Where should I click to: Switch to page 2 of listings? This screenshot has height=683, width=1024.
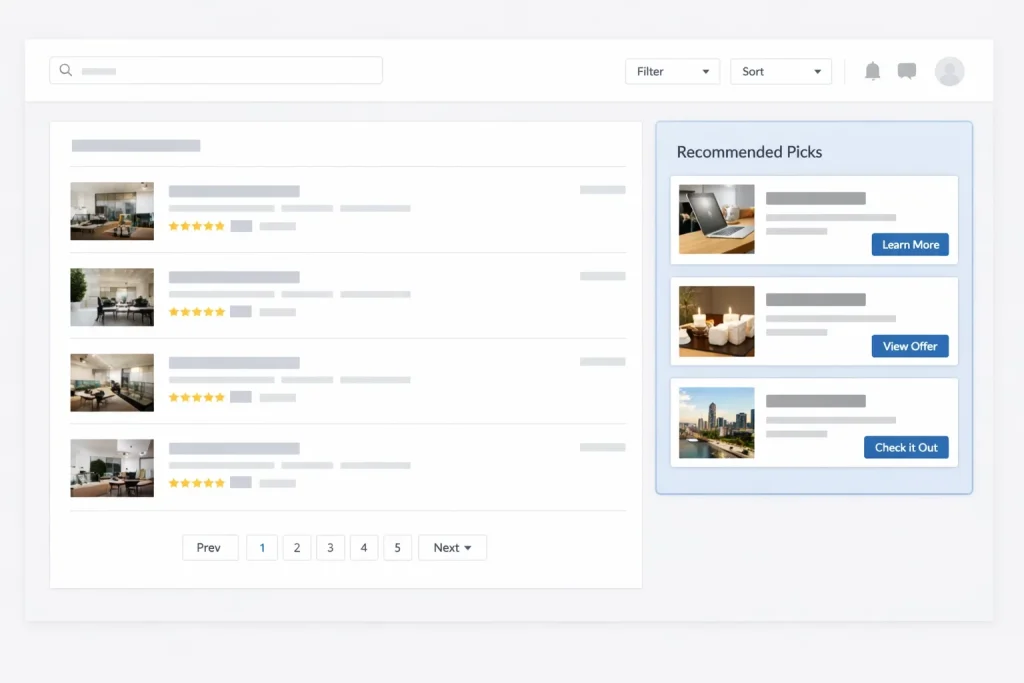click(296, 547)
